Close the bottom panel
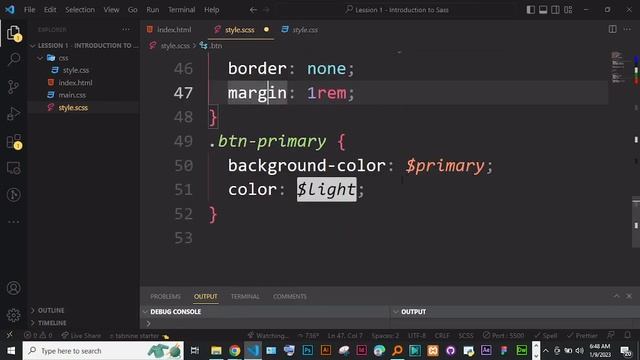The width and height of the screenshot is (640, 360). pos(629,296)
